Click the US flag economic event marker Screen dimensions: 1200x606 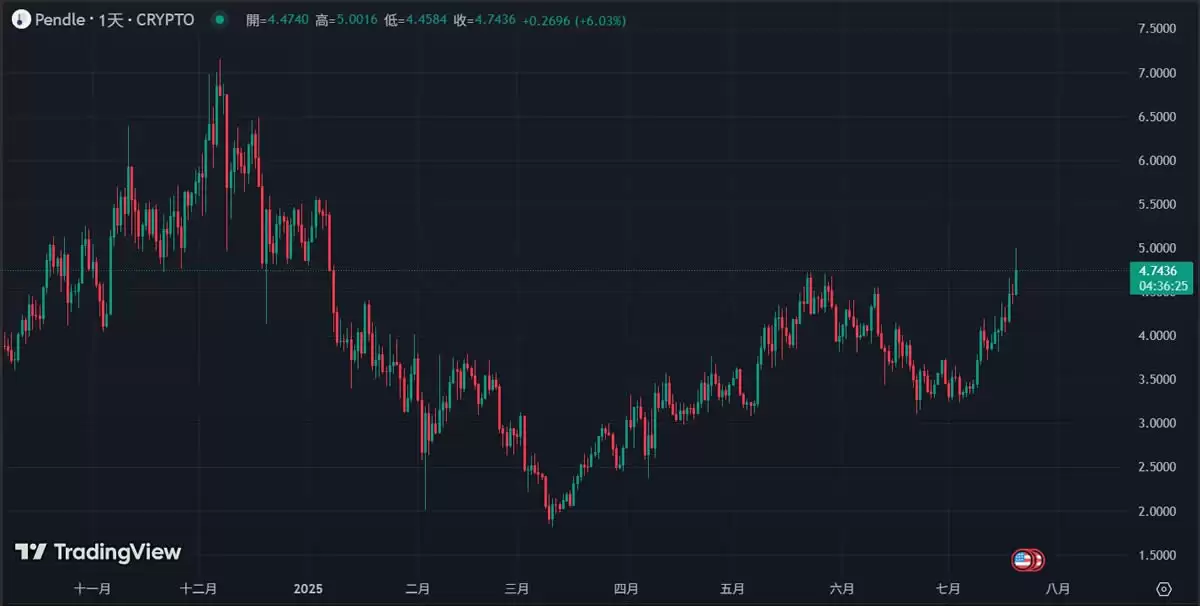(x=1022, y=560)
